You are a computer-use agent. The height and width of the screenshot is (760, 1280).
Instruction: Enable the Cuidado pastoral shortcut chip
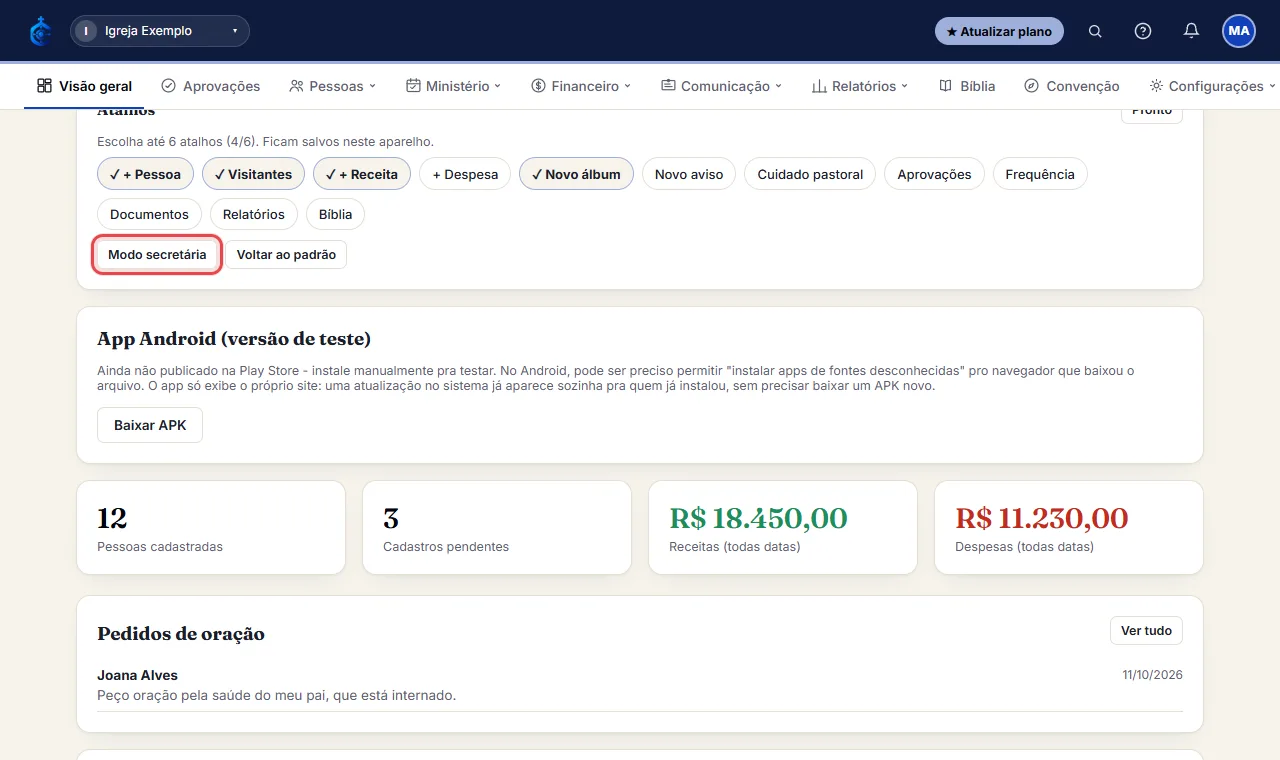pos(810,174)
